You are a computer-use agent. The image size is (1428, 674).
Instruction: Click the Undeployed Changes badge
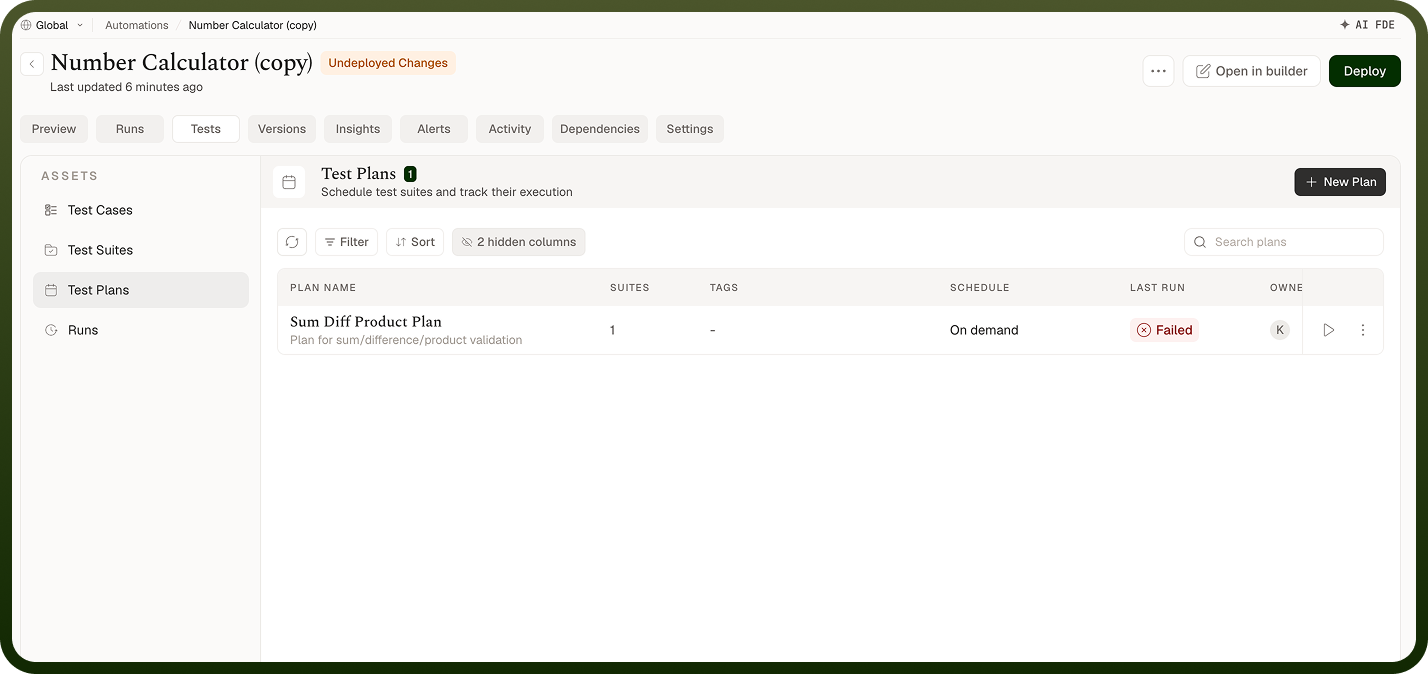(388, 63)
